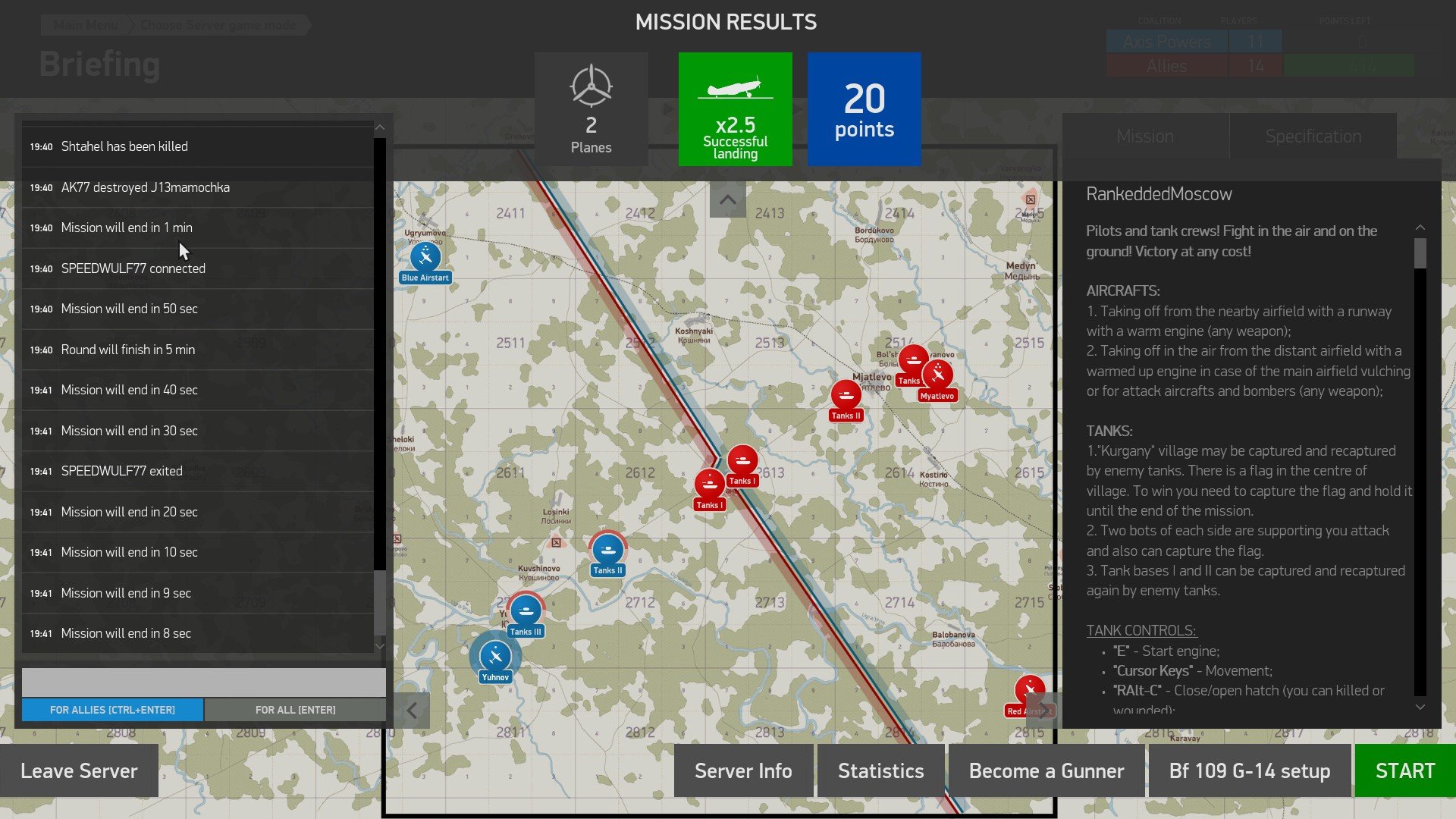Switch to the Mission tab
Viewport: 1456px width, 819px height.
tap(1145, 136)
